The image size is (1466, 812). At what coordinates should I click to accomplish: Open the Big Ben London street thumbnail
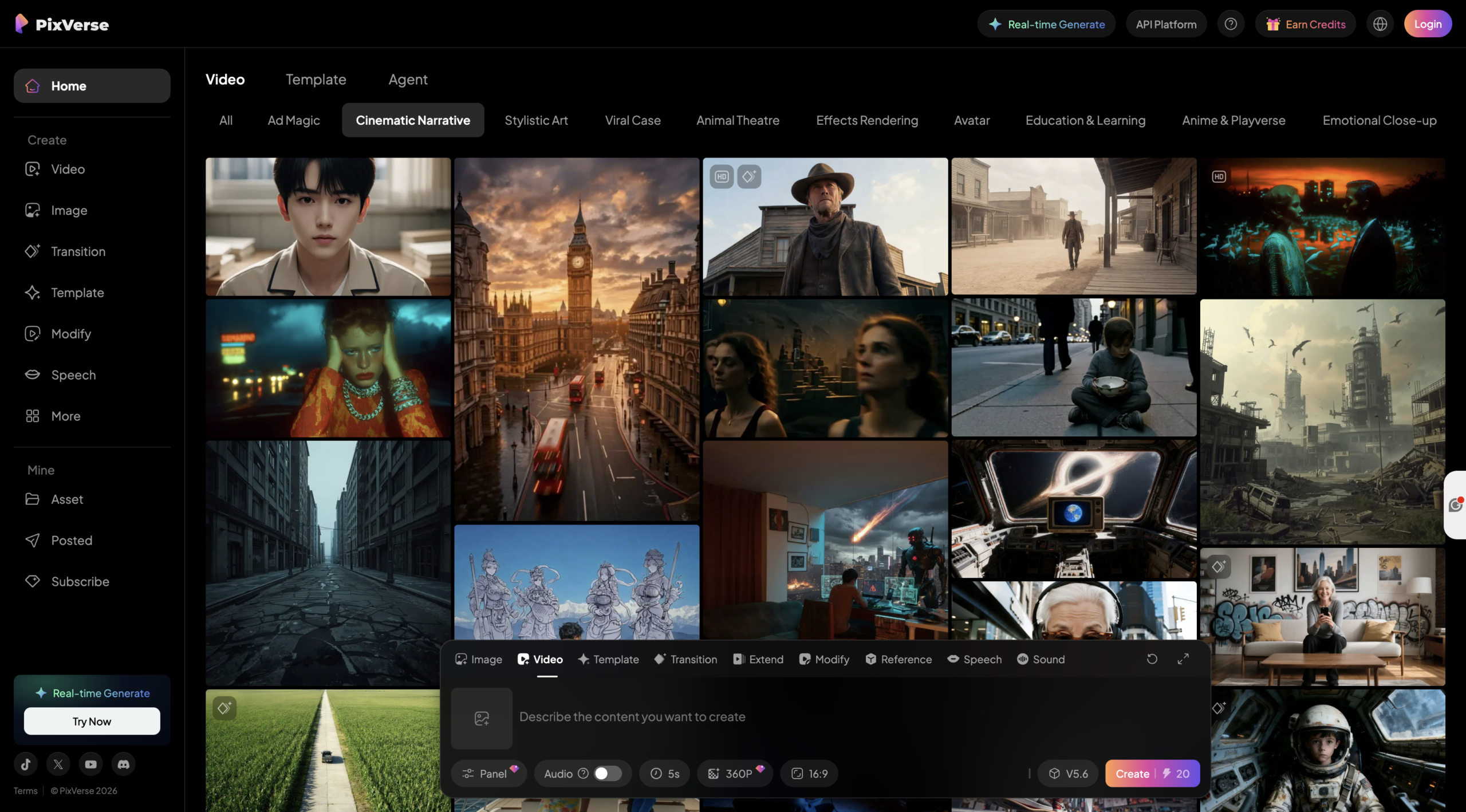point(577,339)
